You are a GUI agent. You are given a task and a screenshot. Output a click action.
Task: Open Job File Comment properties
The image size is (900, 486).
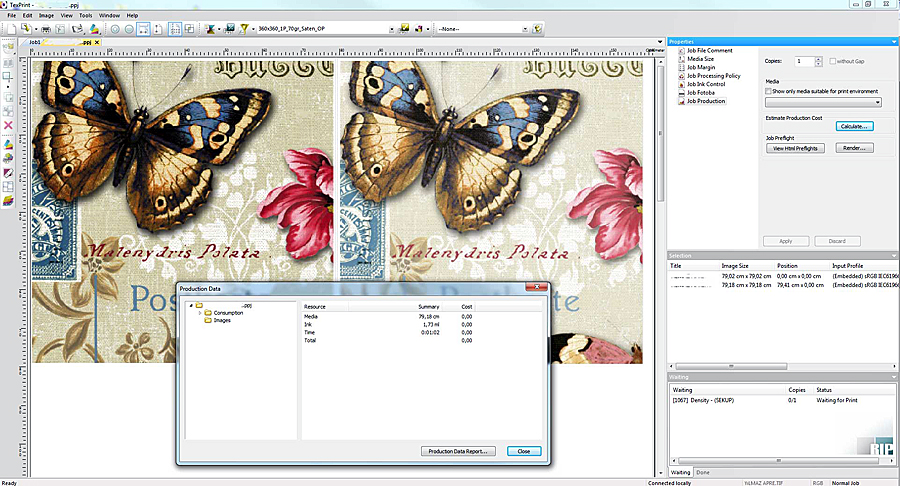709,50
